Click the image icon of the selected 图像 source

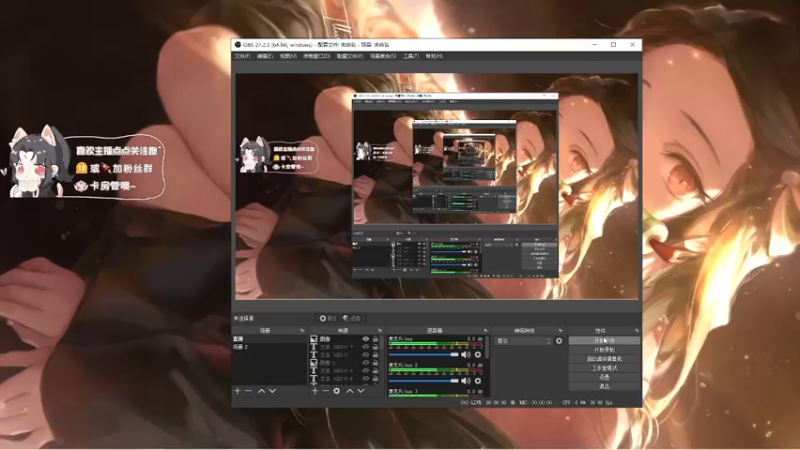click(x=314, y=339)
